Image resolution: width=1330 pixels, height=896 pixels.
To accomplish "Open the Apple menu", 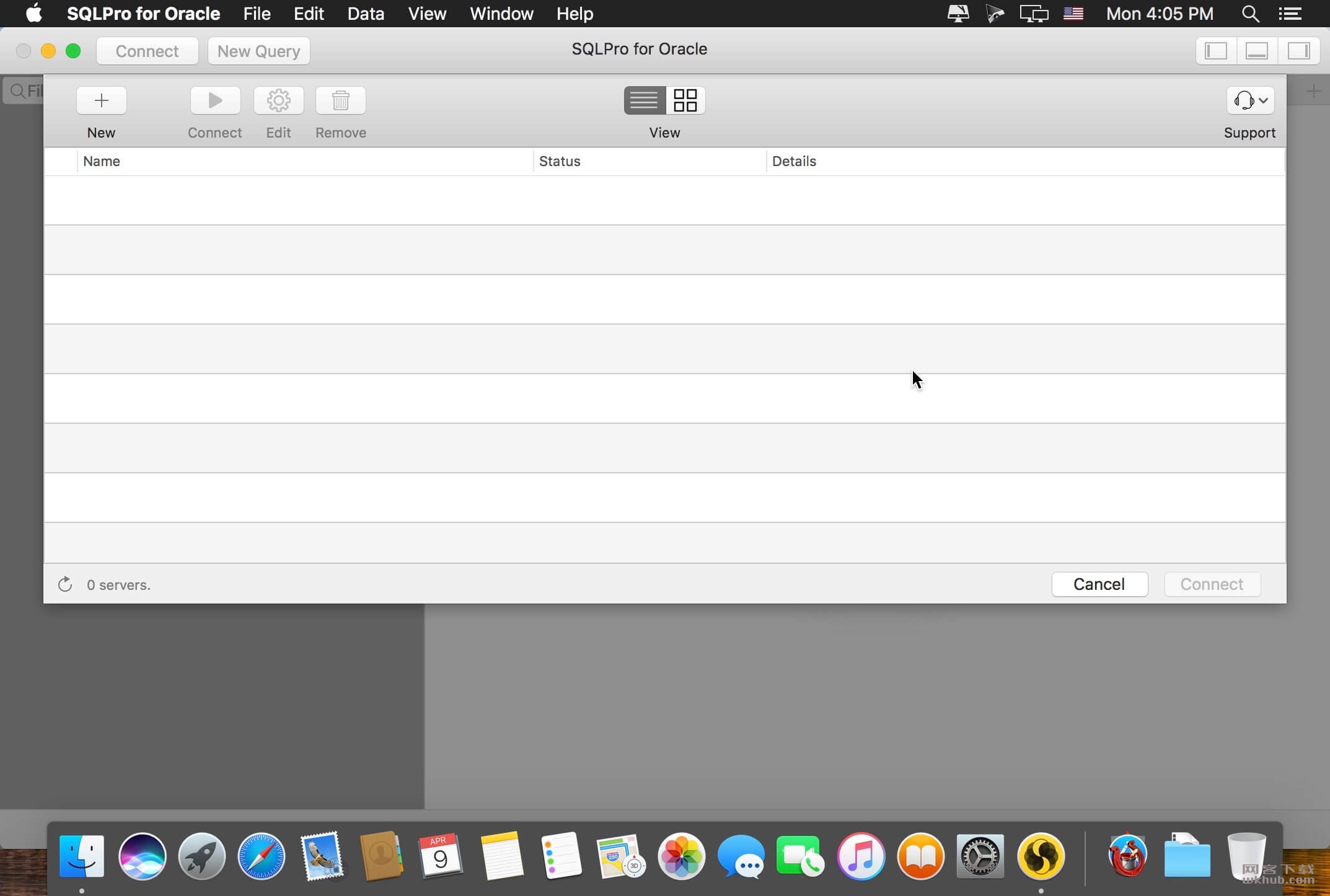I will click(34, 14).
